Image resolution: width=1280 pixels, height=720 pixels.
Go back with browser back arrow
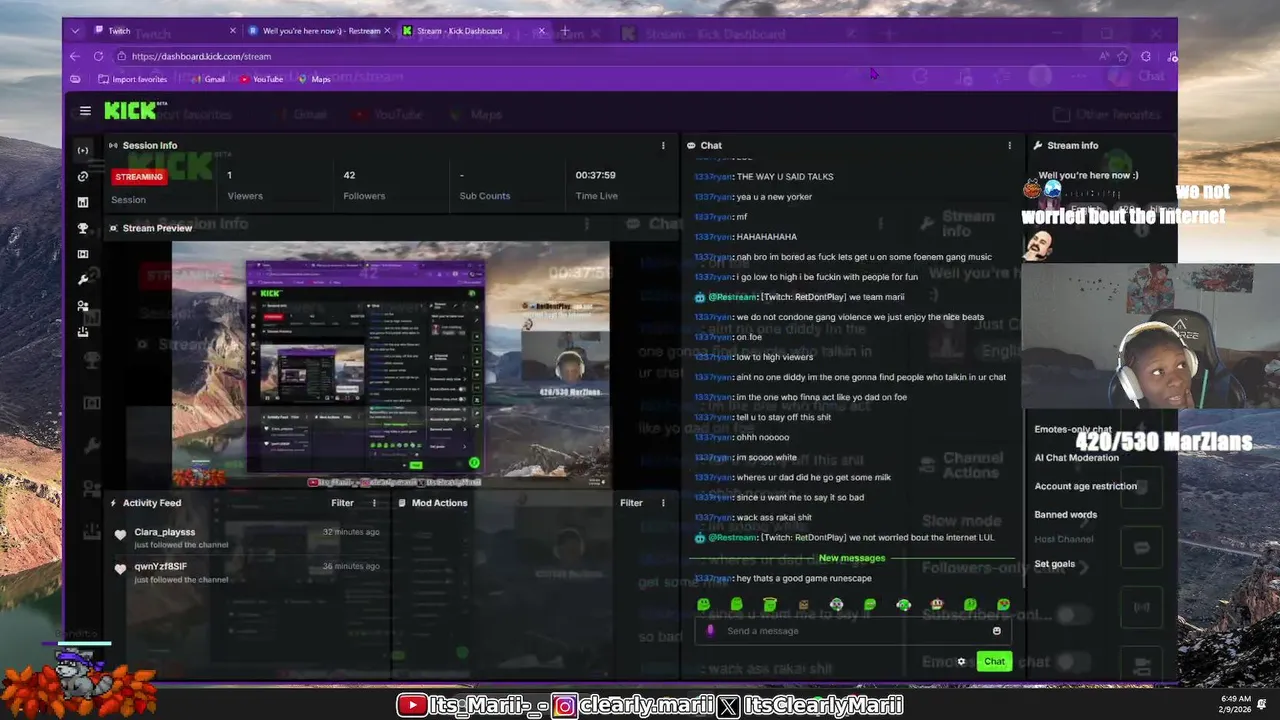pos(75,56)
